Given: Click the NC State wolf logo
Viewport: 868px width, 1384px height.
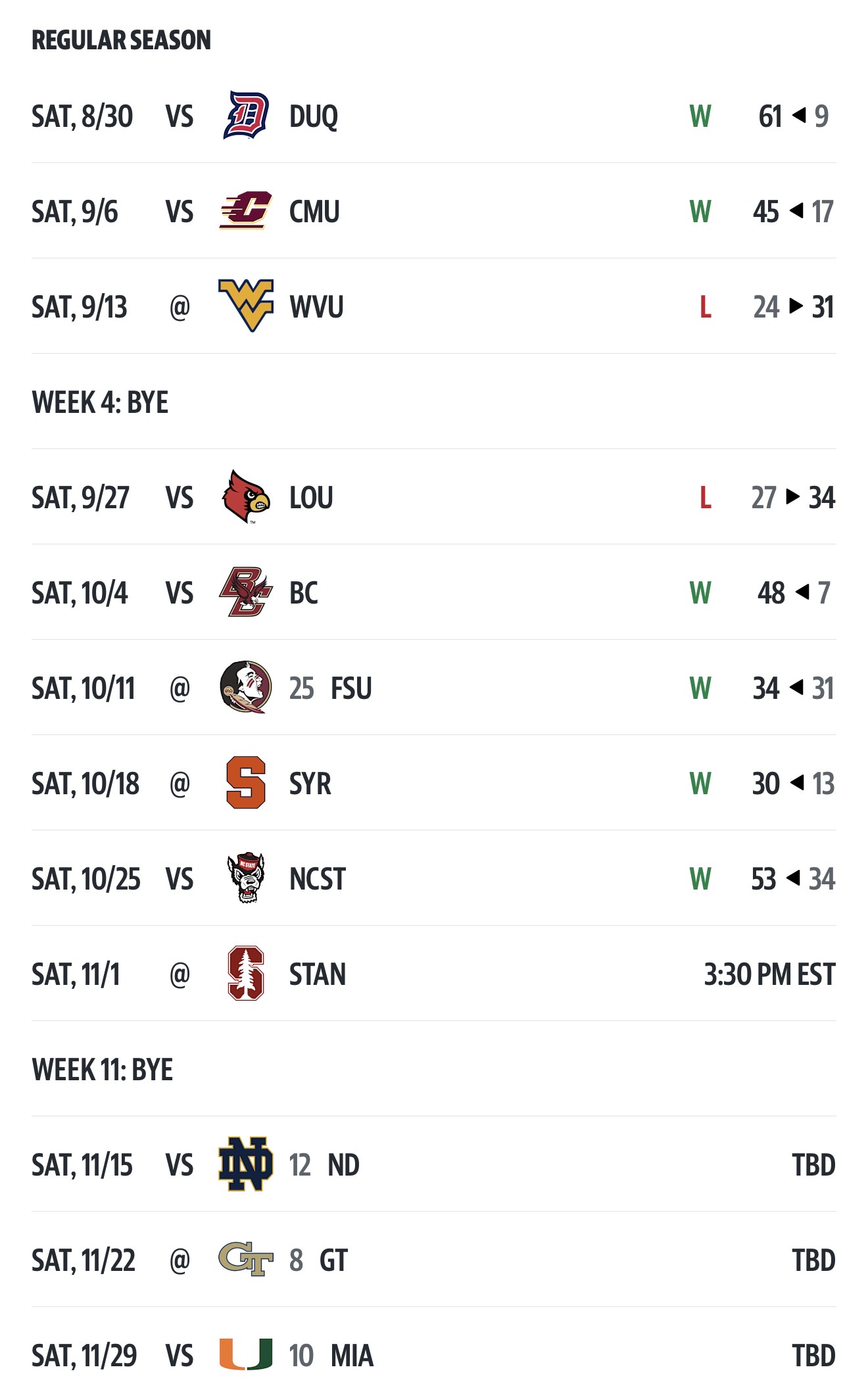Looking at the screenshot, I should pos(246,878).
